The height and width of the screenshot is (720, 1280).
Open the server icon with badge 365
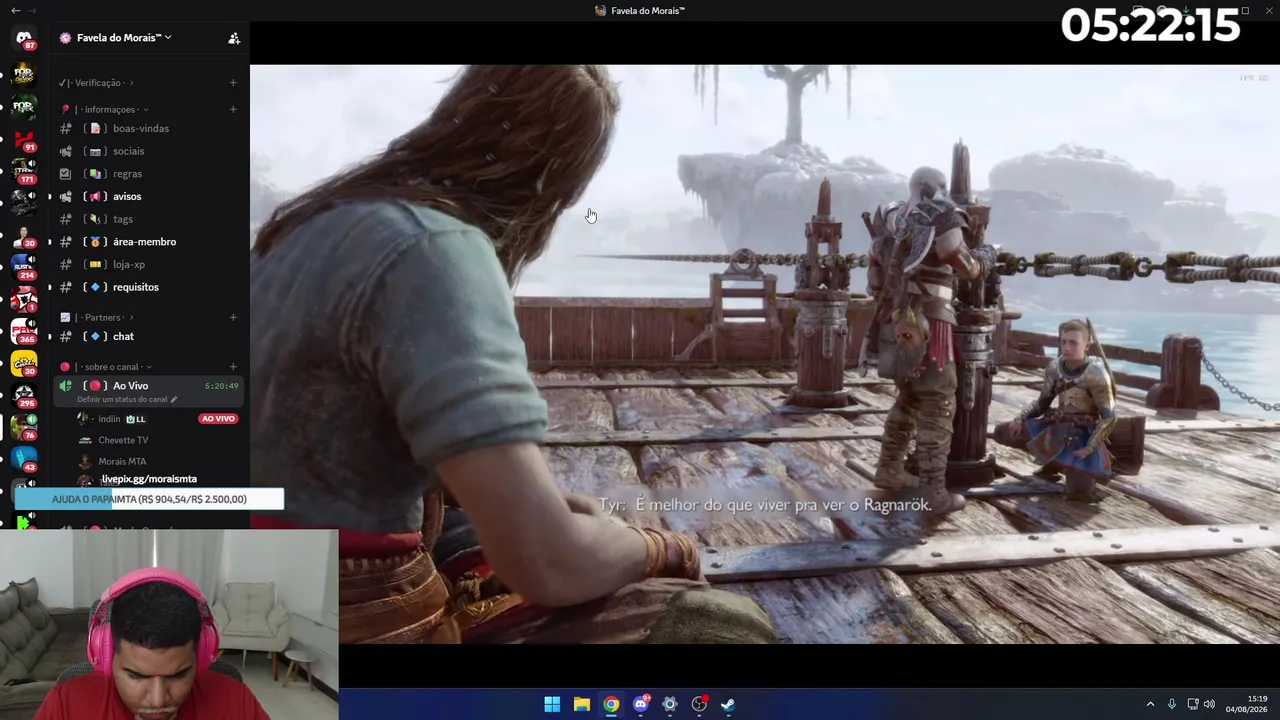[24, 331]
